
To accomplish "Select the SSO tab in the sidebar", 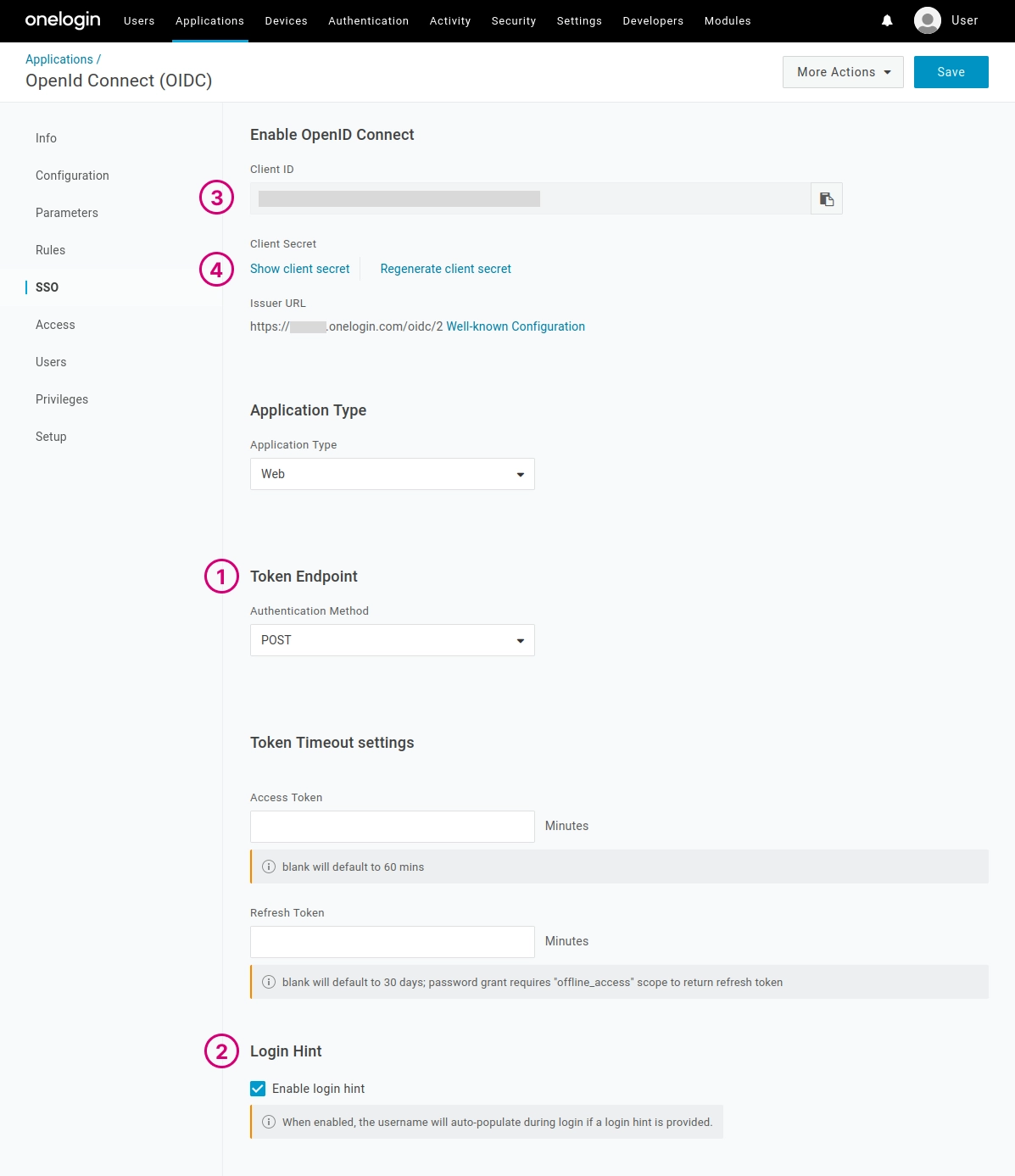I will point(47,287).
